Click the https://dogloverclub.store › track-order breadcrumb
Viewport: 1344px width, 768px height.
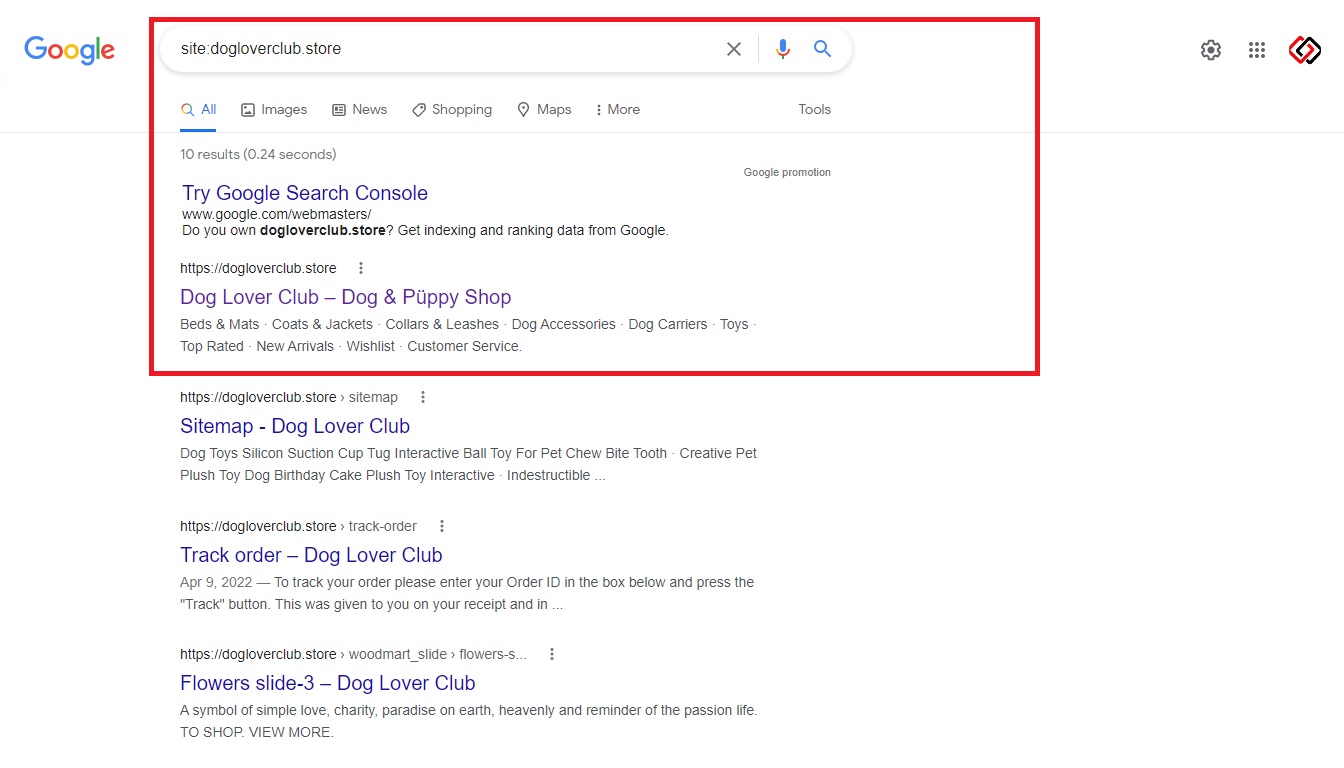298,526
